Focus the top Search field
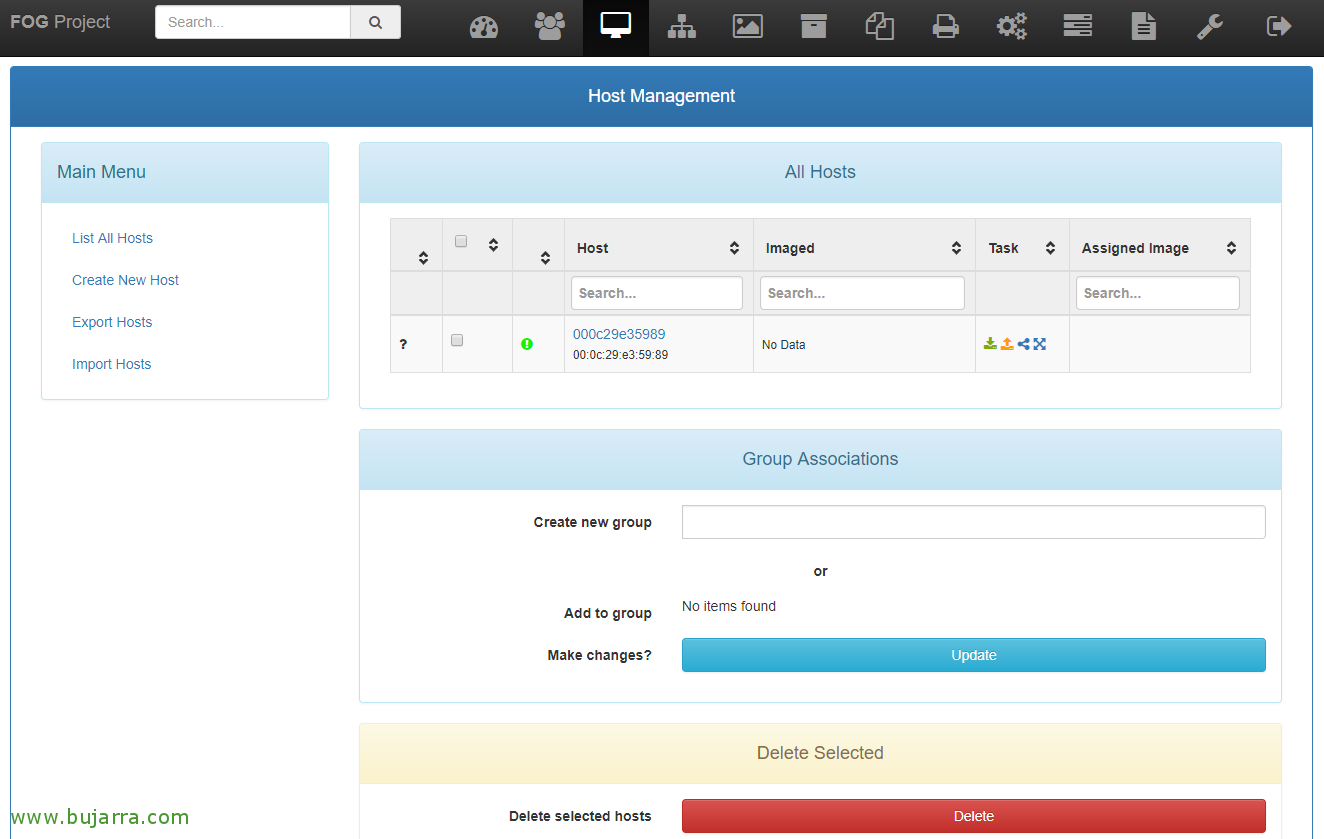The width and height of the screenshot is (1324, 839). (x=253, y=22)
